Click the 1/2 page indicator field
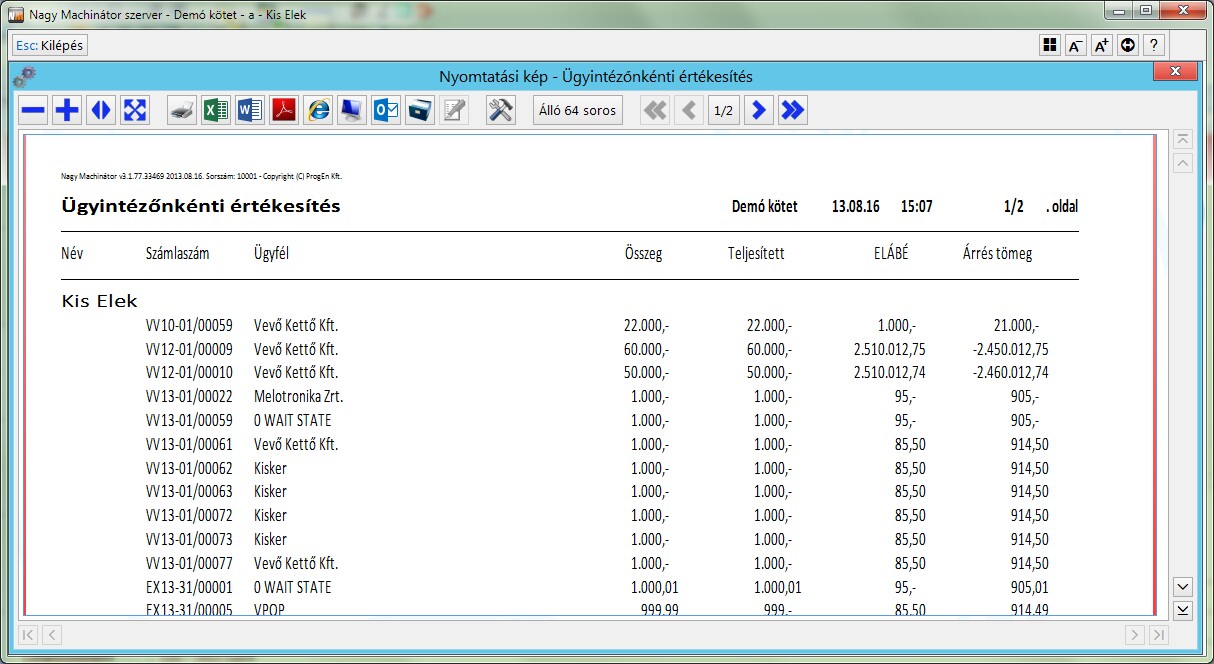Image resolution: width=1214 pixels, height=664 pixels. [x=723, y=111]
